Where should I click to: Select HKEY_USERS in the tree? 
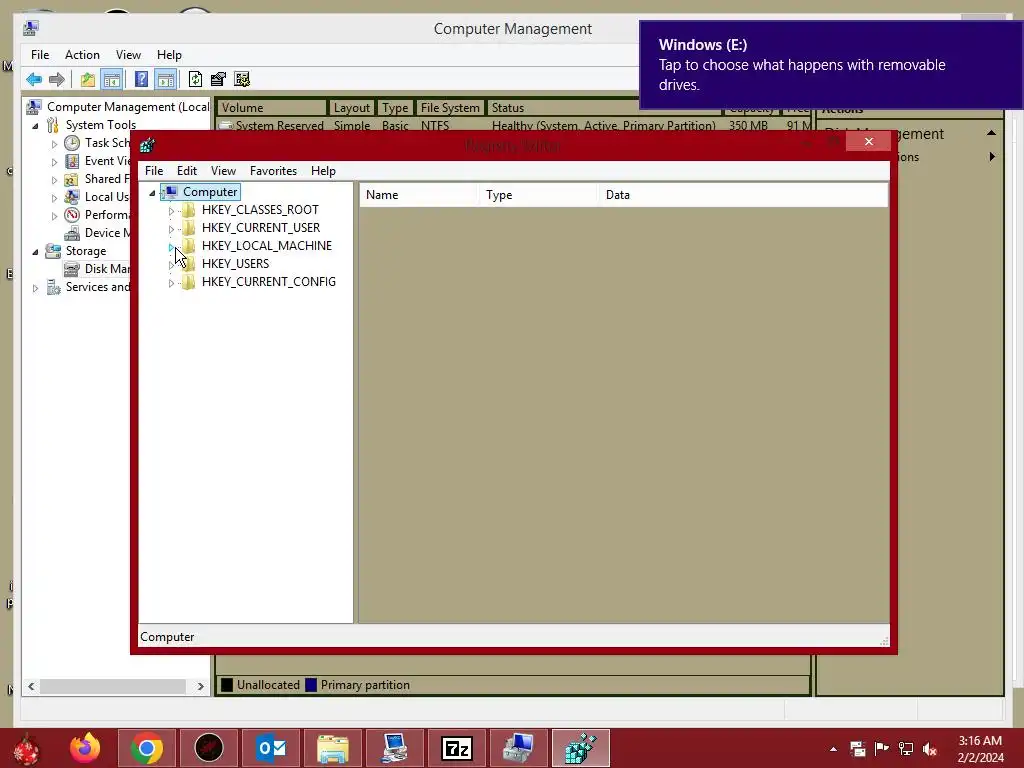(235, 264)
